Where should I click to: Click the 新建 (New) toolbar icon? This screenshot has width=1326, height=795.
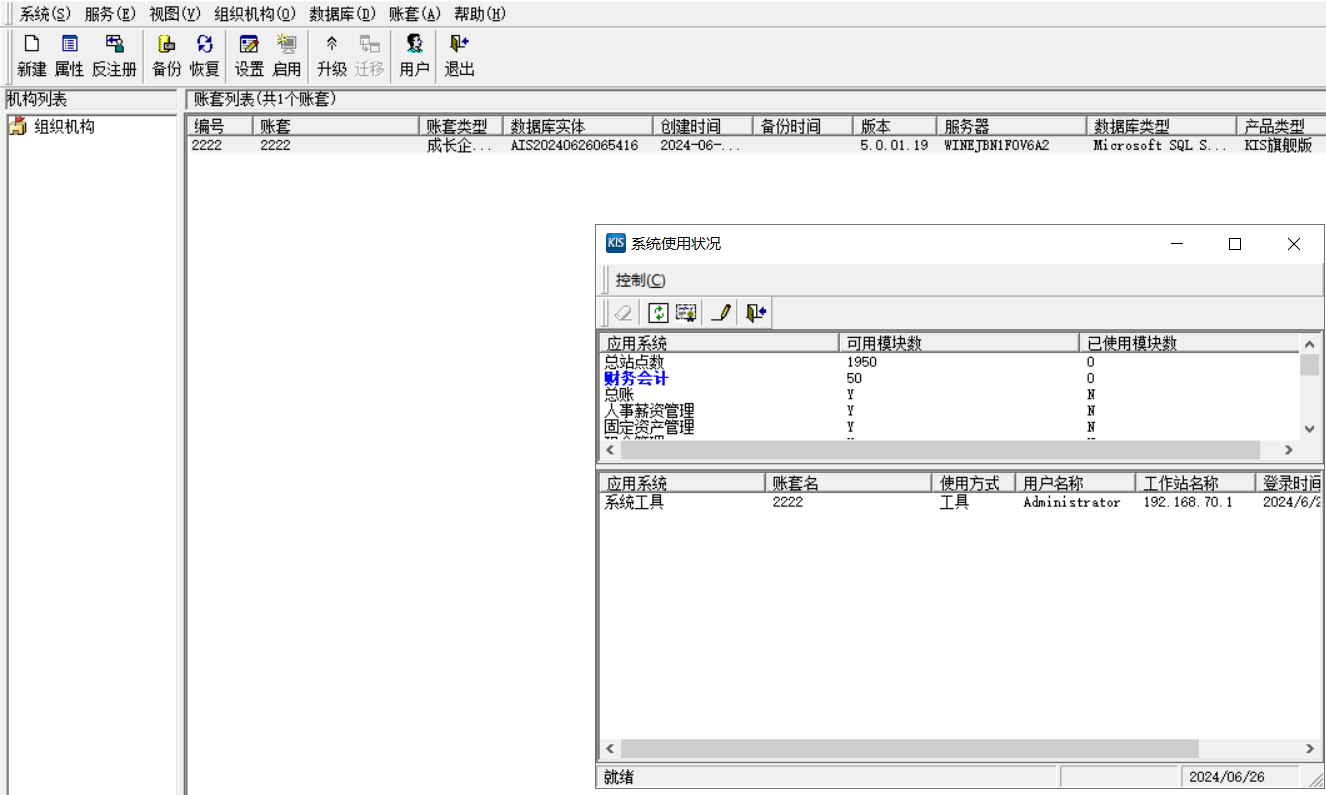tap(32, 55)
